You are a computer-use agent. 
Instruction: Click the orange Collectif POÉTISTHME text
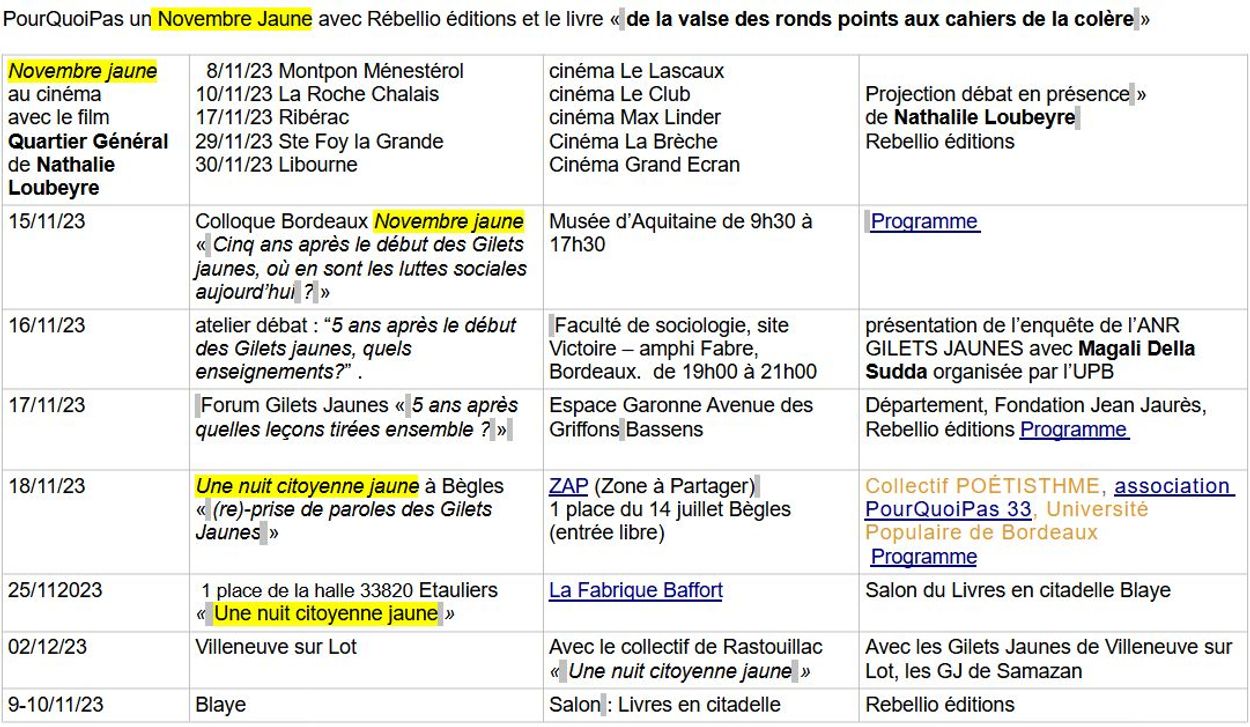coord(984,486)
